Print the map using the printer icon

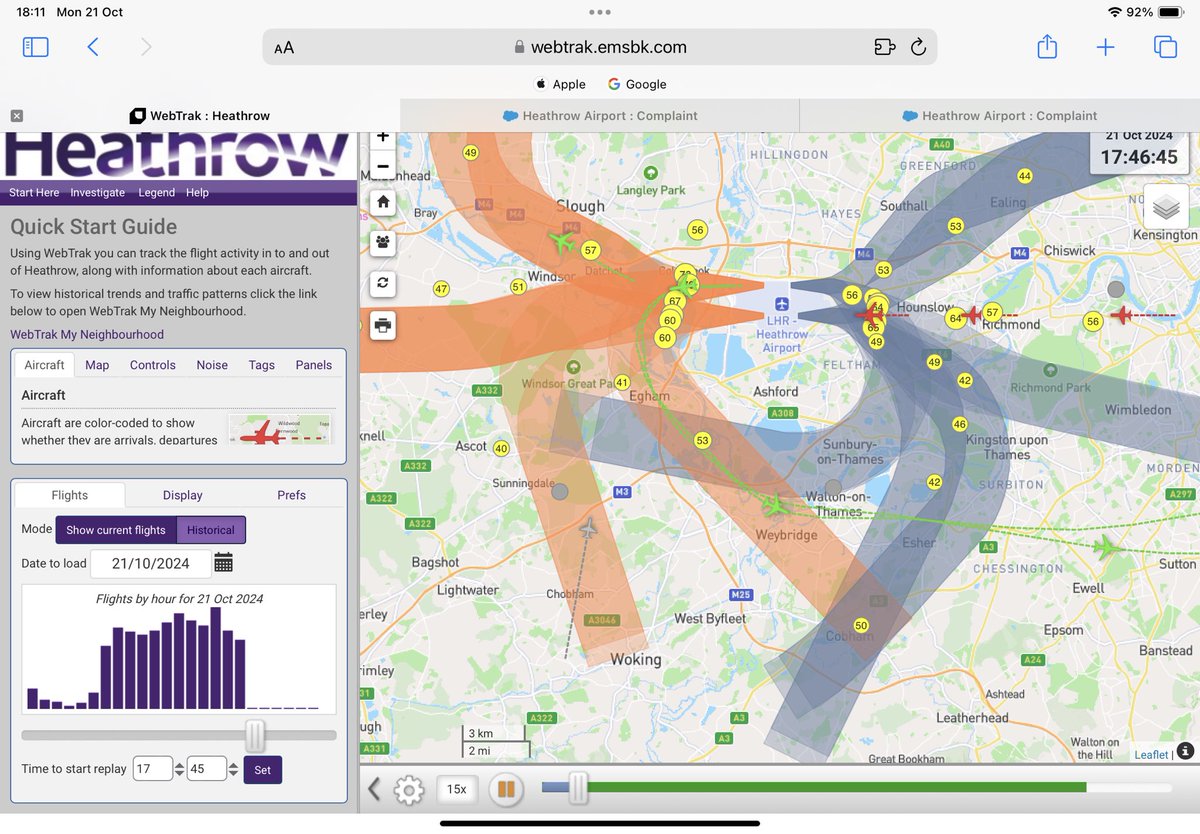[x=383, y=324]
